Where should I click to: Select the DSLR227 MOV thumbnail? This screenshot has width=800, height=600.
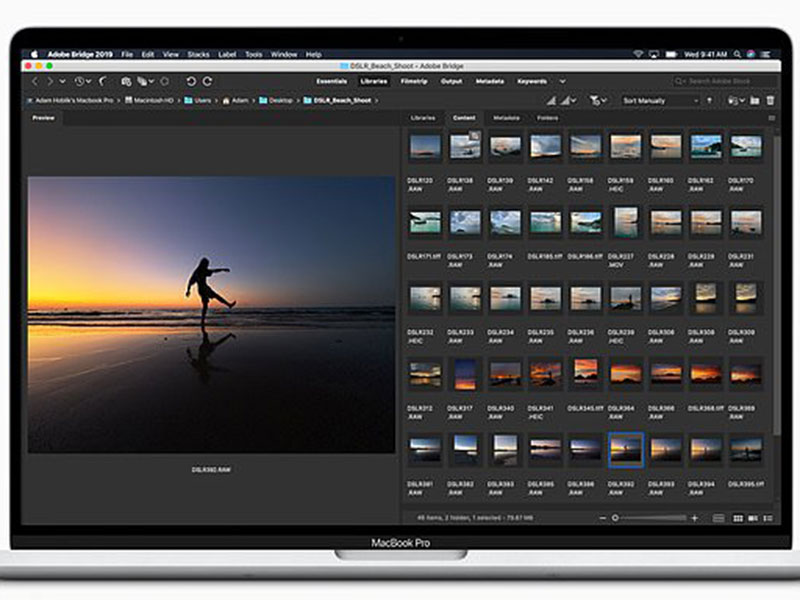point(626,222)
